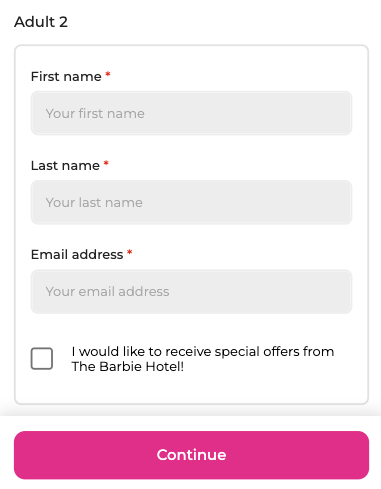Click the "Your last name" placeholder text
The image size is (381, 489).
94,203
